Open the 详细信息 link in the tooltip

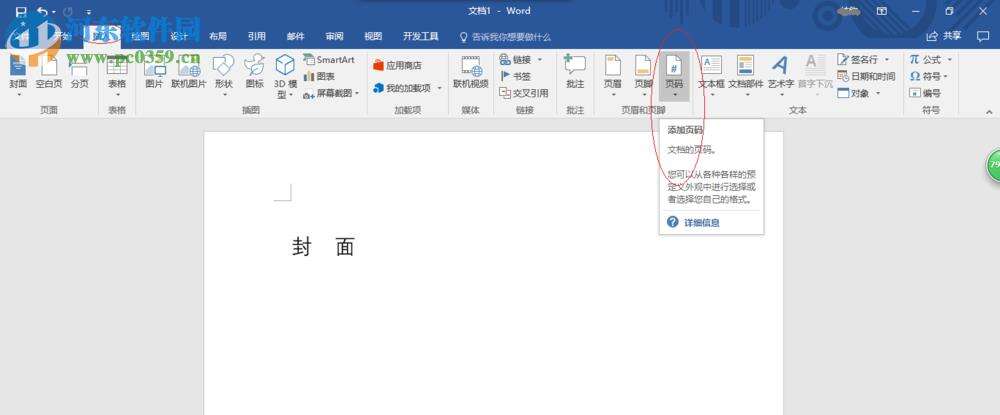pos(700,222)
